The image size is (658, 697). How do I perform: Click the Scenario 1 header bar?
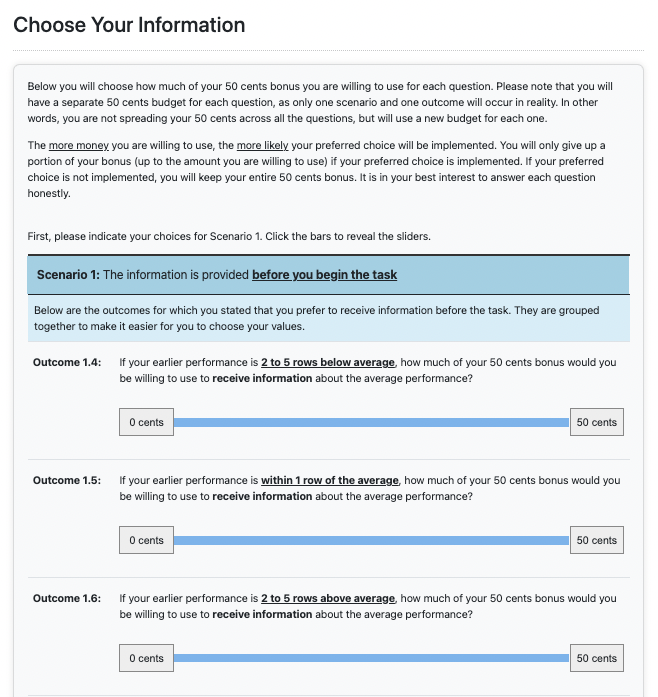pyautogui.click(x=329, y=274)
